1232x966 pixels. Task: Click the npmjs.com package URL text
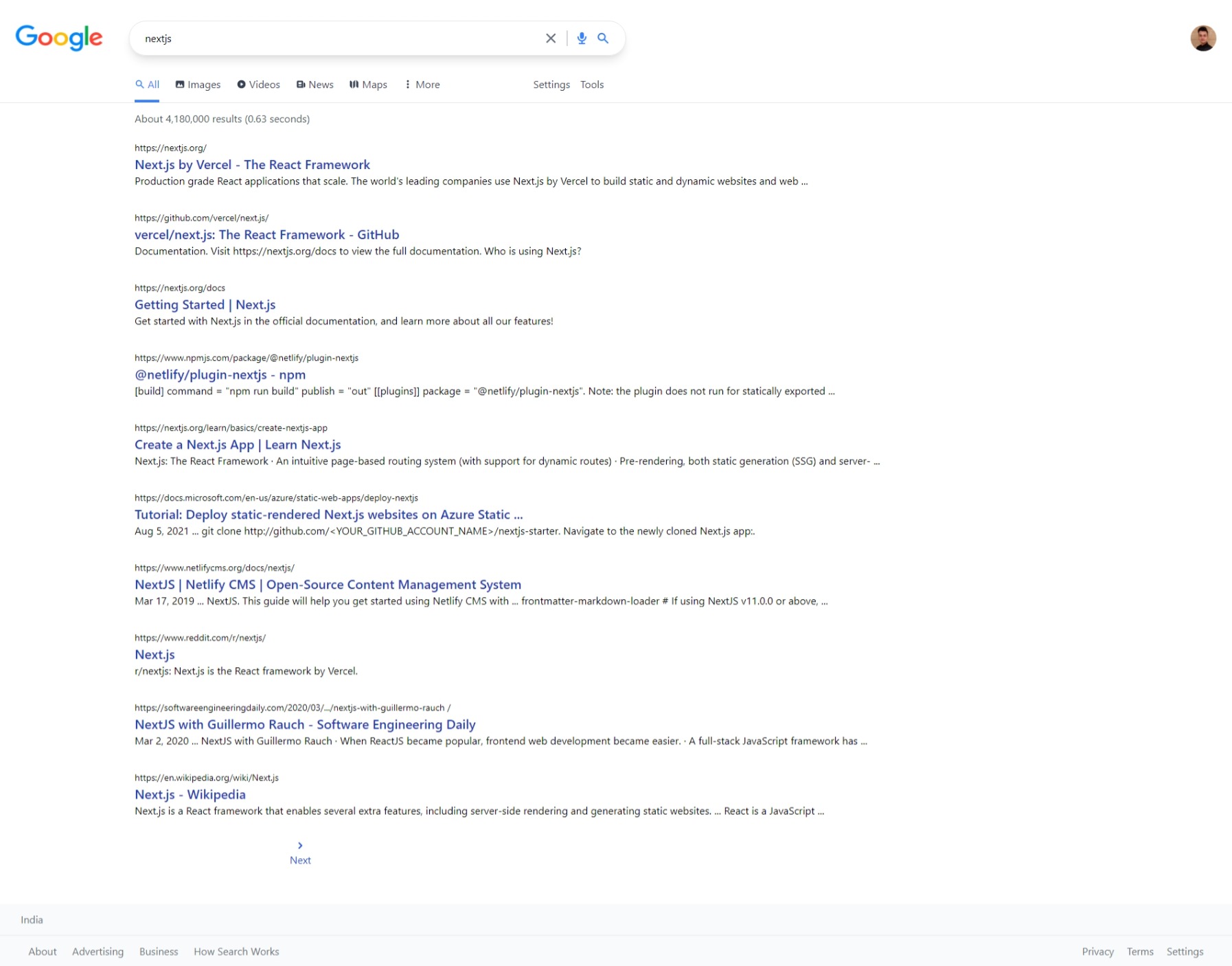coord(247,358)
